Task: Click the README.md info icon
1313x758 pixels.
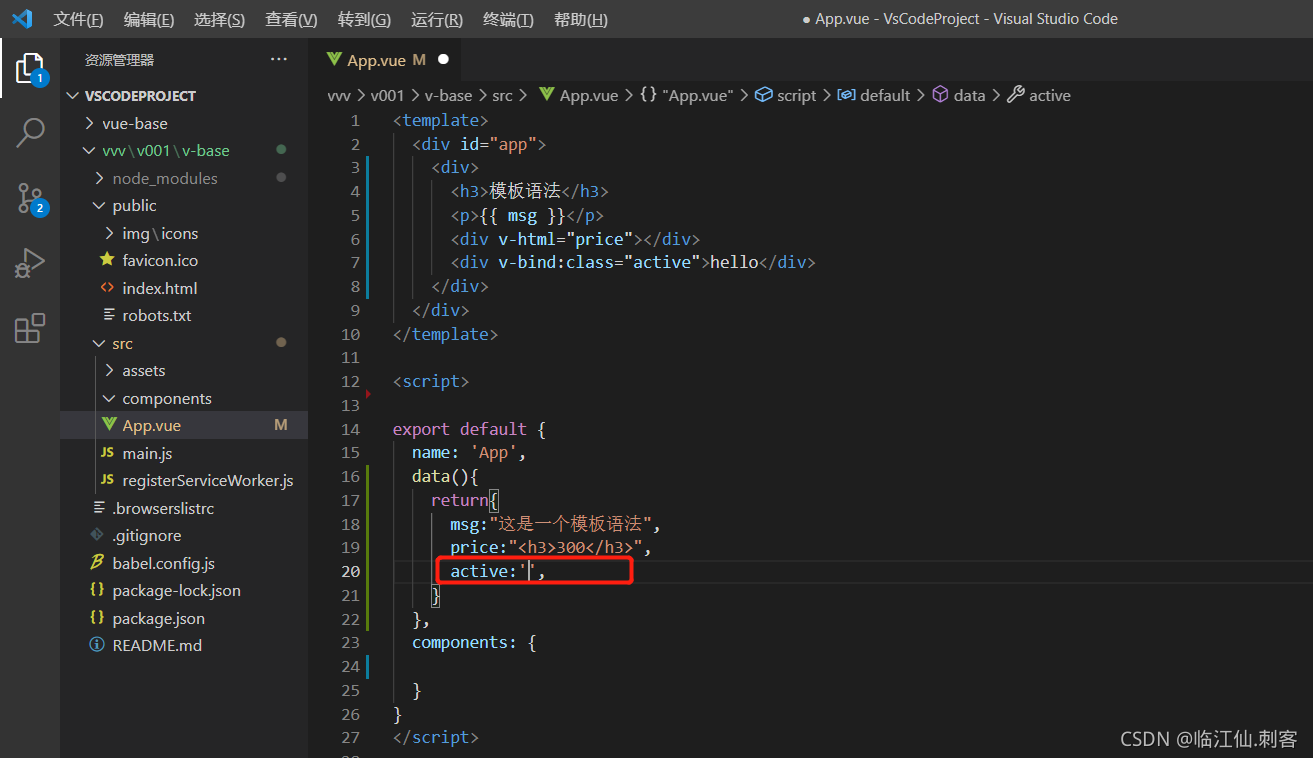Action: tap(97, 645)
